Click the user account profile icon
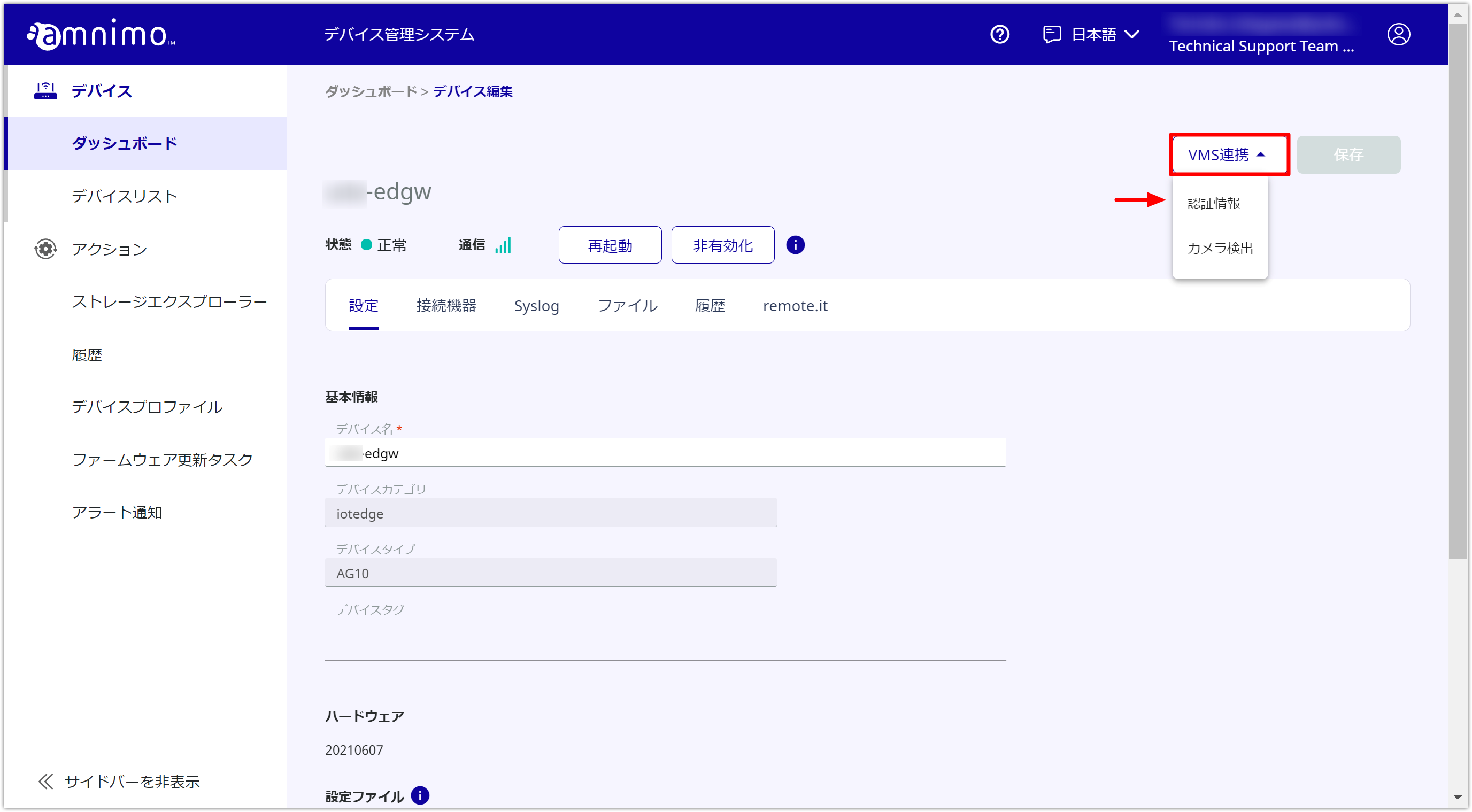 [x=1398, y=34]
